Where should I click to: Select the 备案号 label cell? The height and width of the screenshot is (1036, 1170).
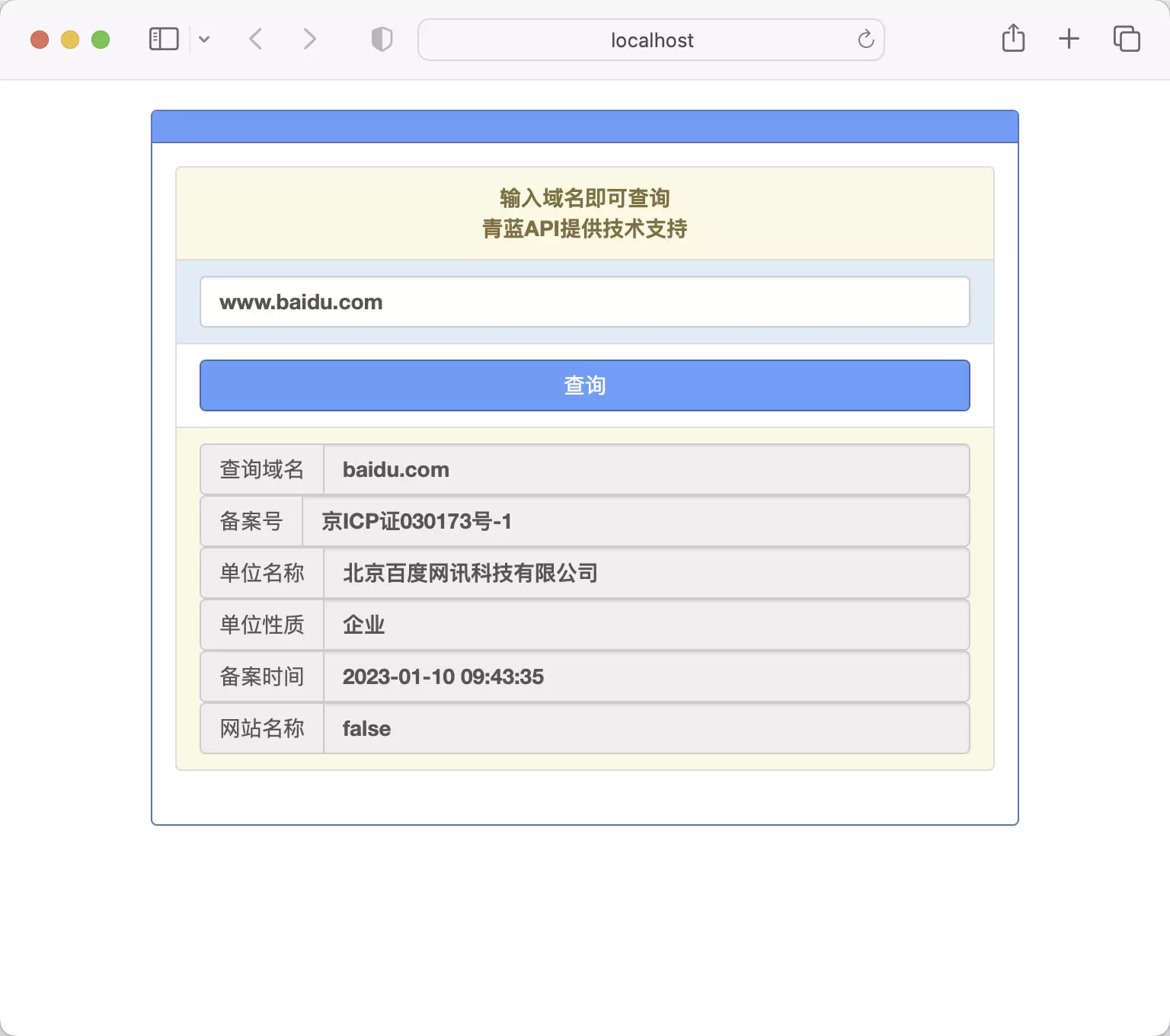tap(251, 521)
